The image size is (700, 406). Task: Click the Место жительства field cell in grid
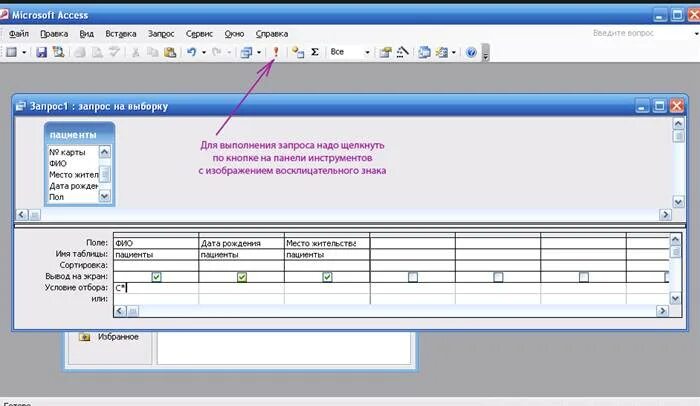click(x=327, y=243)
